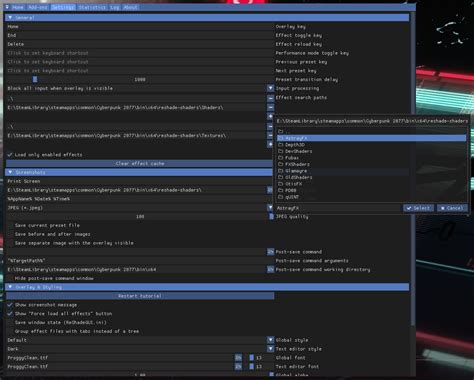Select the Fubax folder
The image size is (474, 380).
[371, 158]
